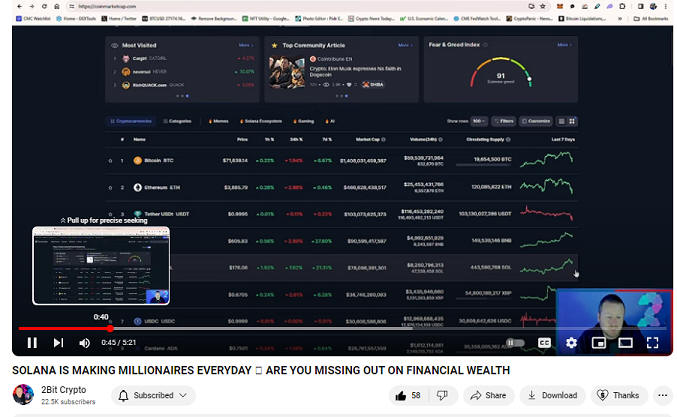Open the MetaMask fox extension
The width and height of the screenshot is (677, 417).
[560, 6]
